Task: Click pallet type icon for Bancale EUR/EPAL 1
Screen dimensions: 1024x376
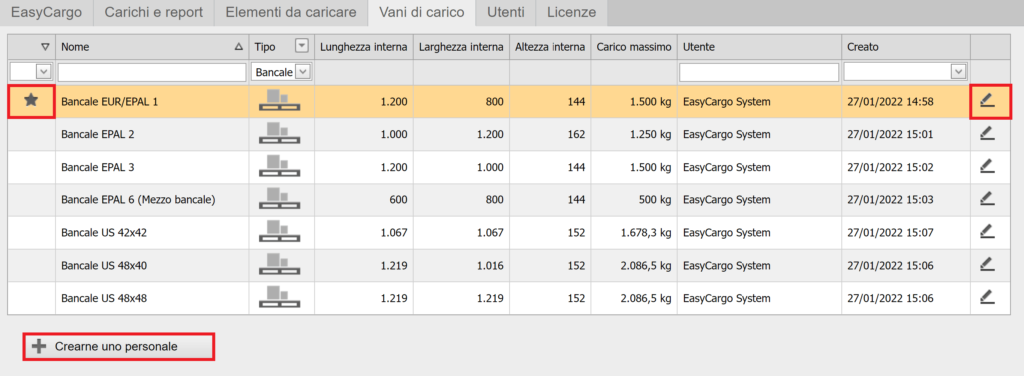Action: (x=280, y=100)
